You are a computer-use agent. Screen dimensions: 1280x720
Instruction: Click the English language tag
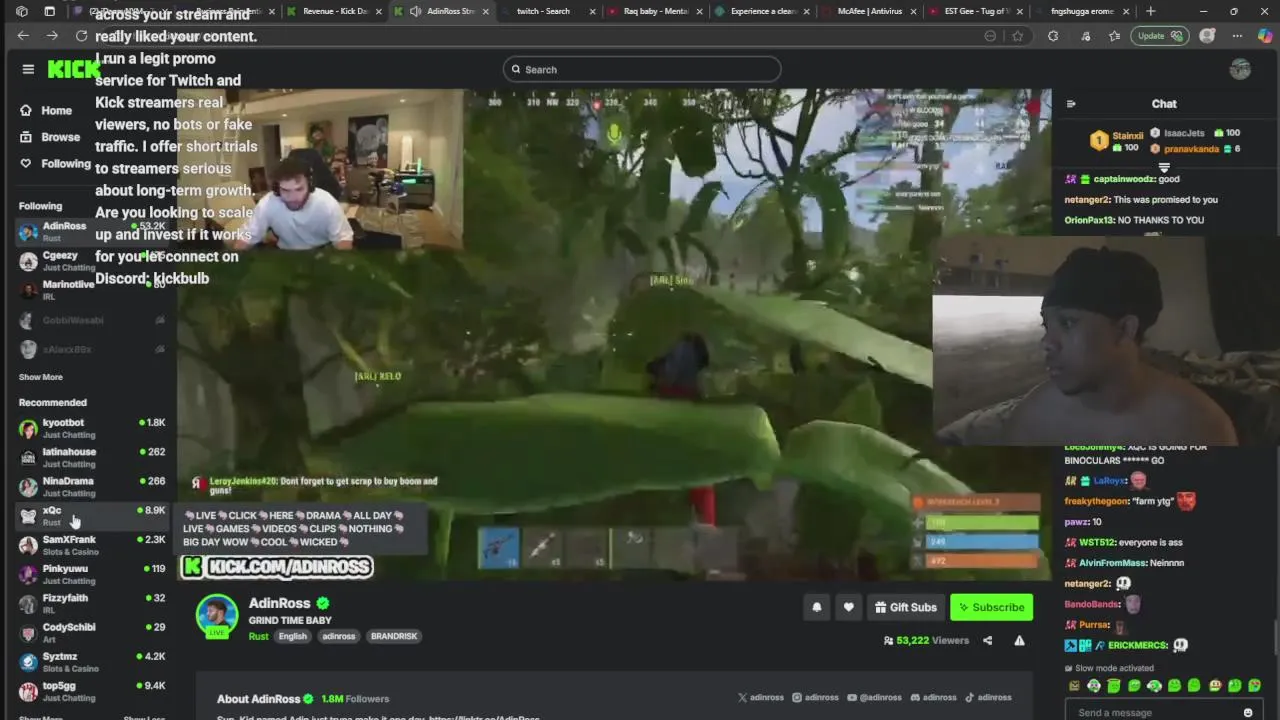pos(292,636)
